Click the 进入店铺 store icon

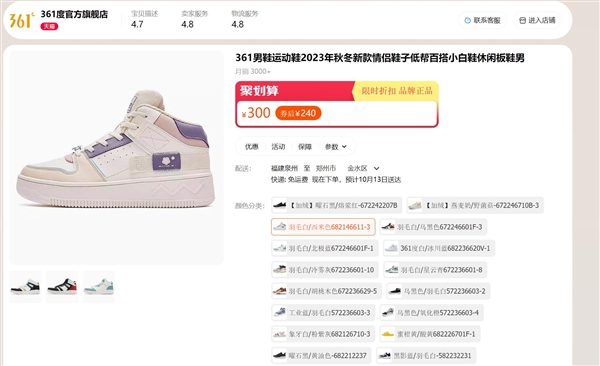point(522,20)
